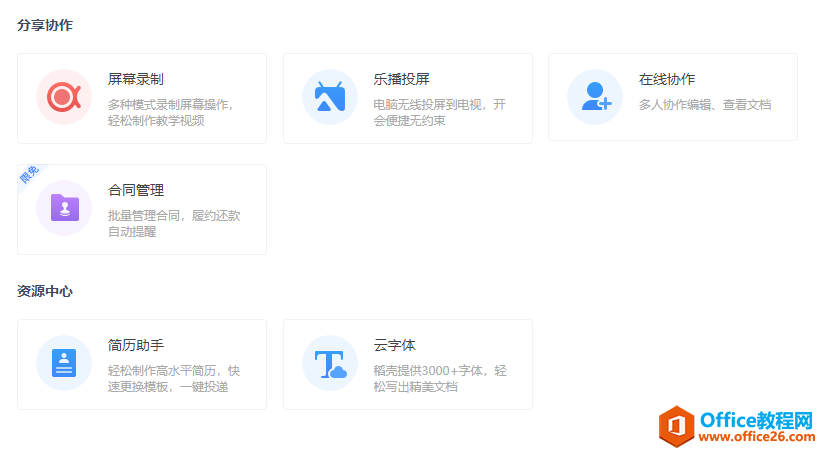Open the 简历助手 title

pos(136,345)
